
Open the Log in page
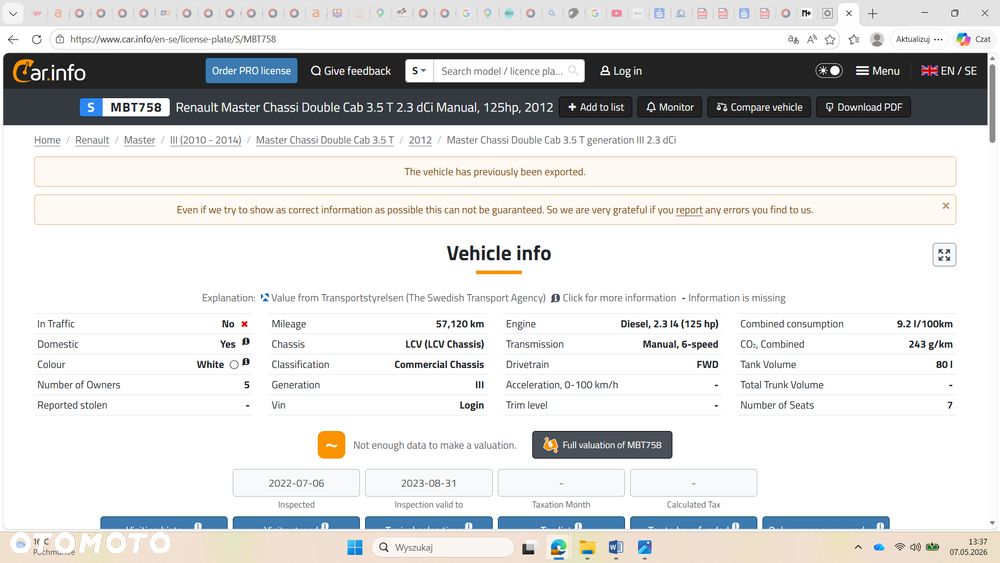coord(621,71)
